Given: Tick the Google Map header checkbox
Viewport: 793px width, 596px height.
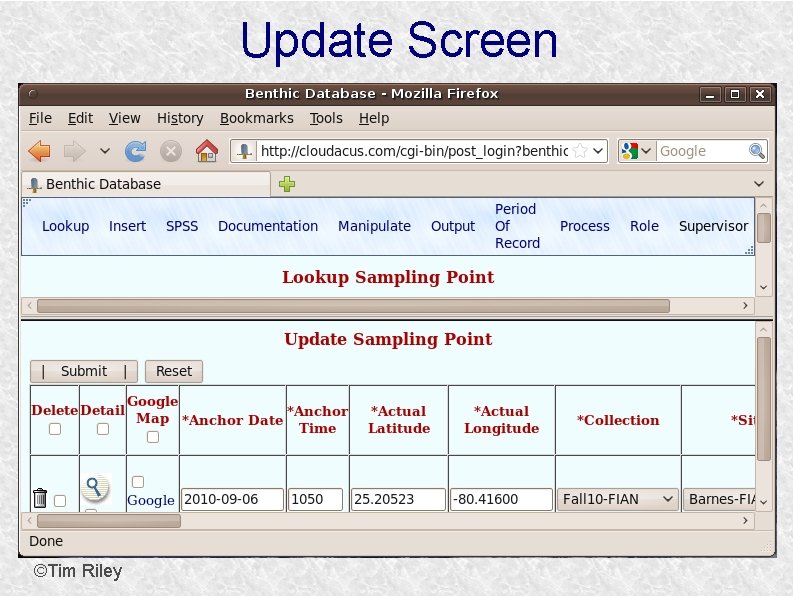Looking at the screenshot, I should 153,437.
